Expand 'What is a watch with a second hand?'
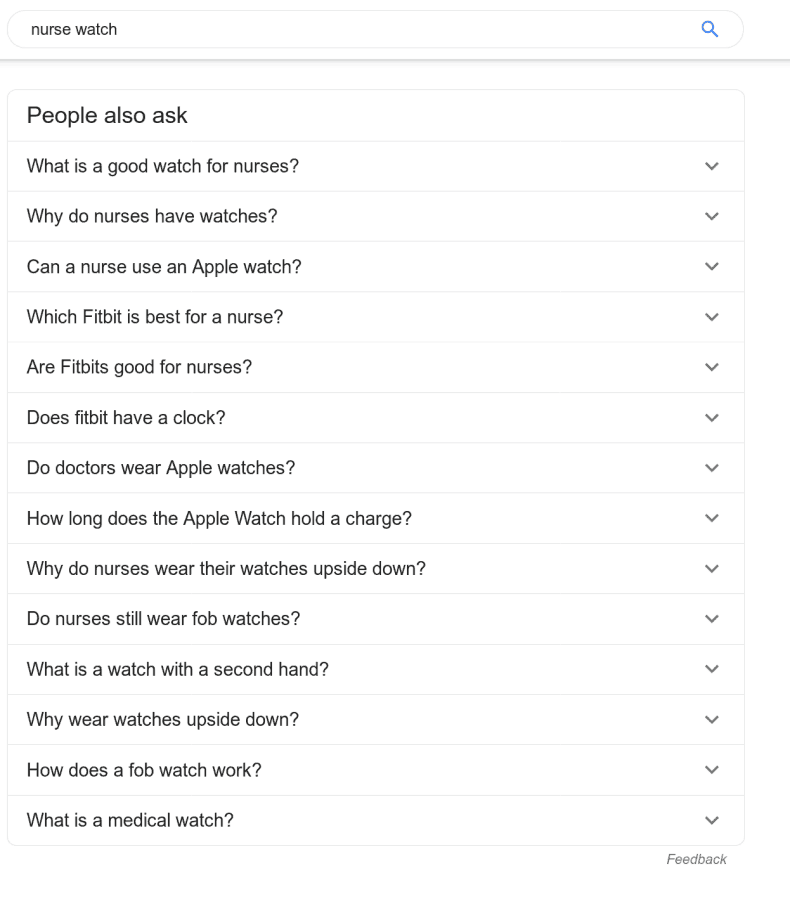 tap(178, 669)
